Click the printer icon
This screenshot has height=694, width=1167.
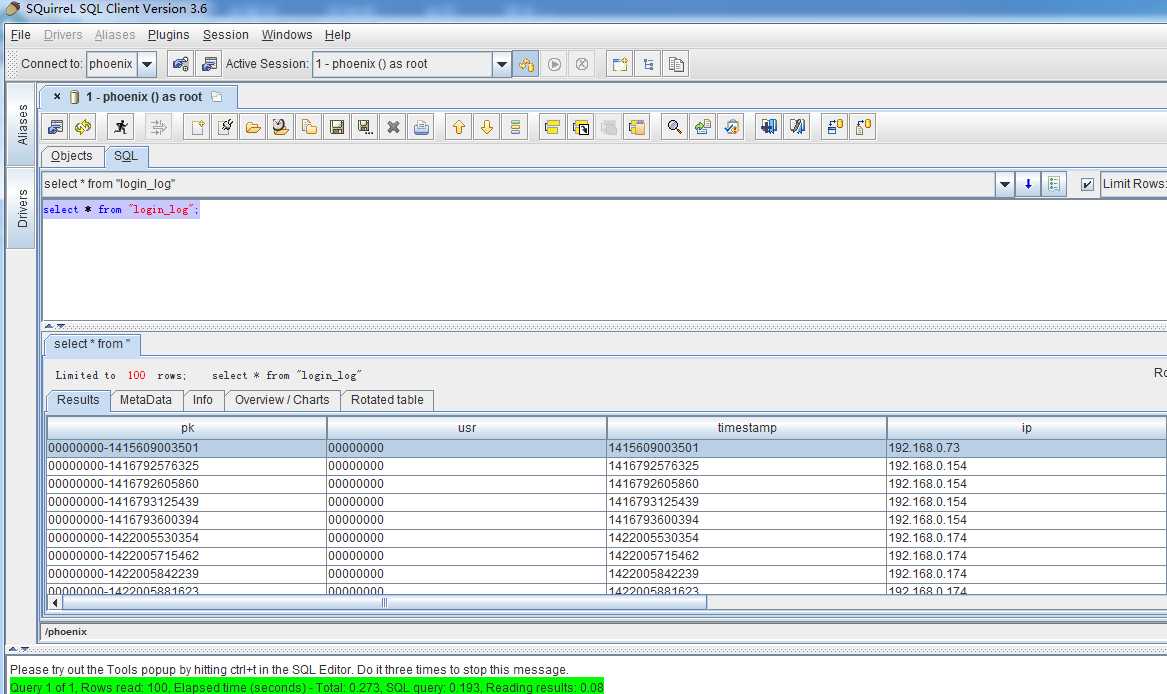(421, 127)
